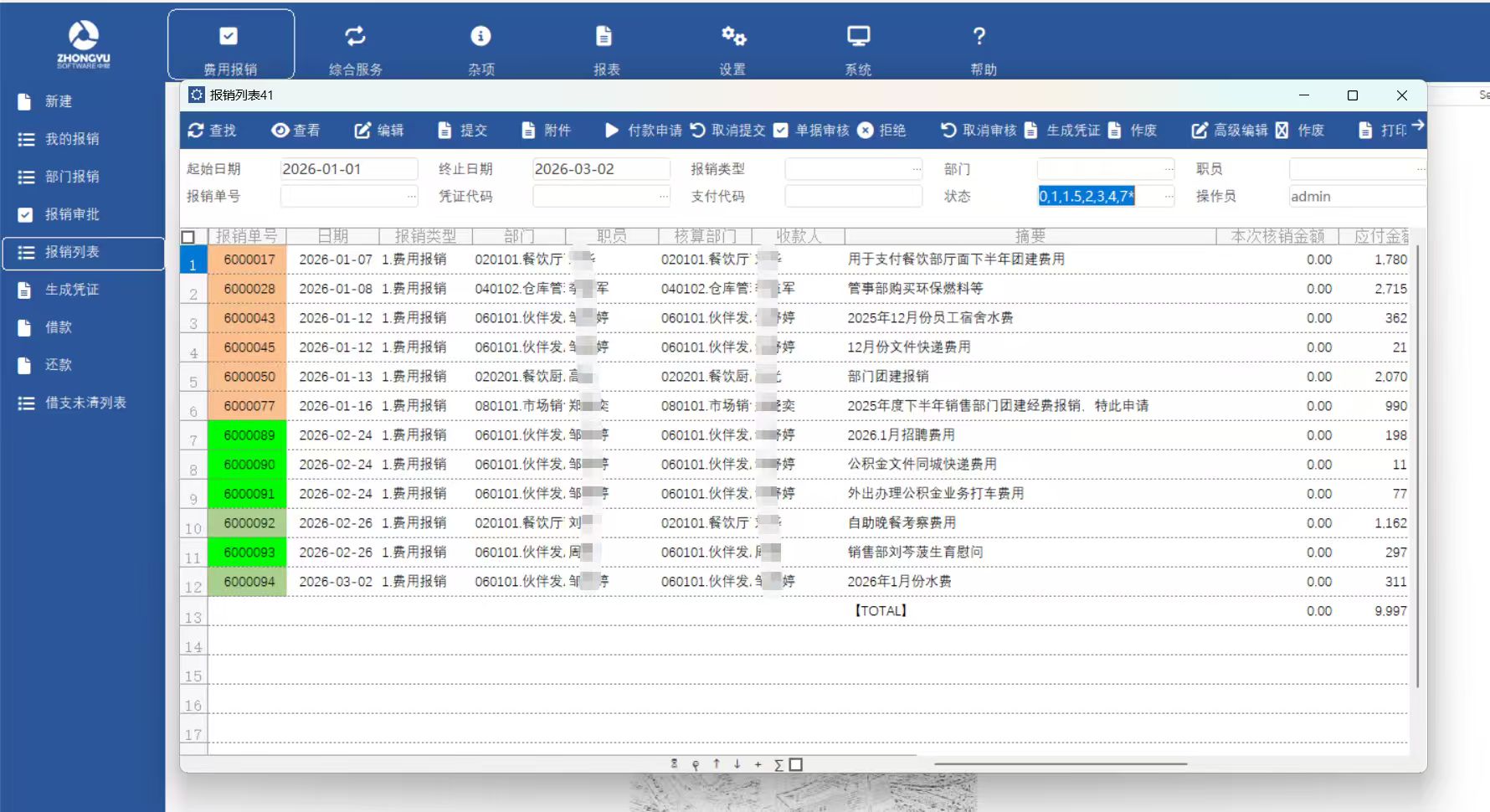Click the 起始日期 date input field
1490x812 pixels.
click(347, 169)
